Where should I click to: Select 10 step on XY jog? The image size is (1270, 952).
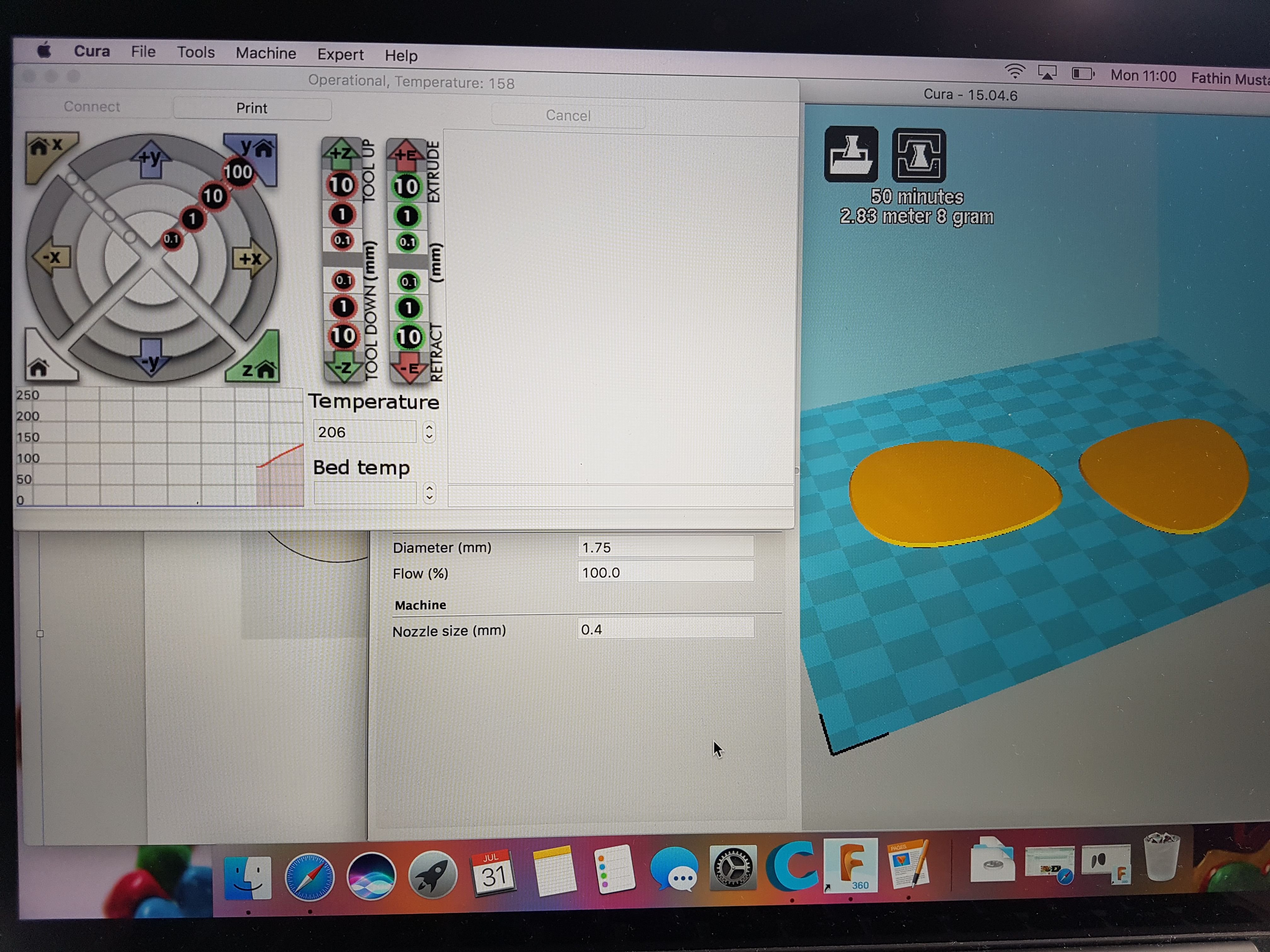point(213,196)
